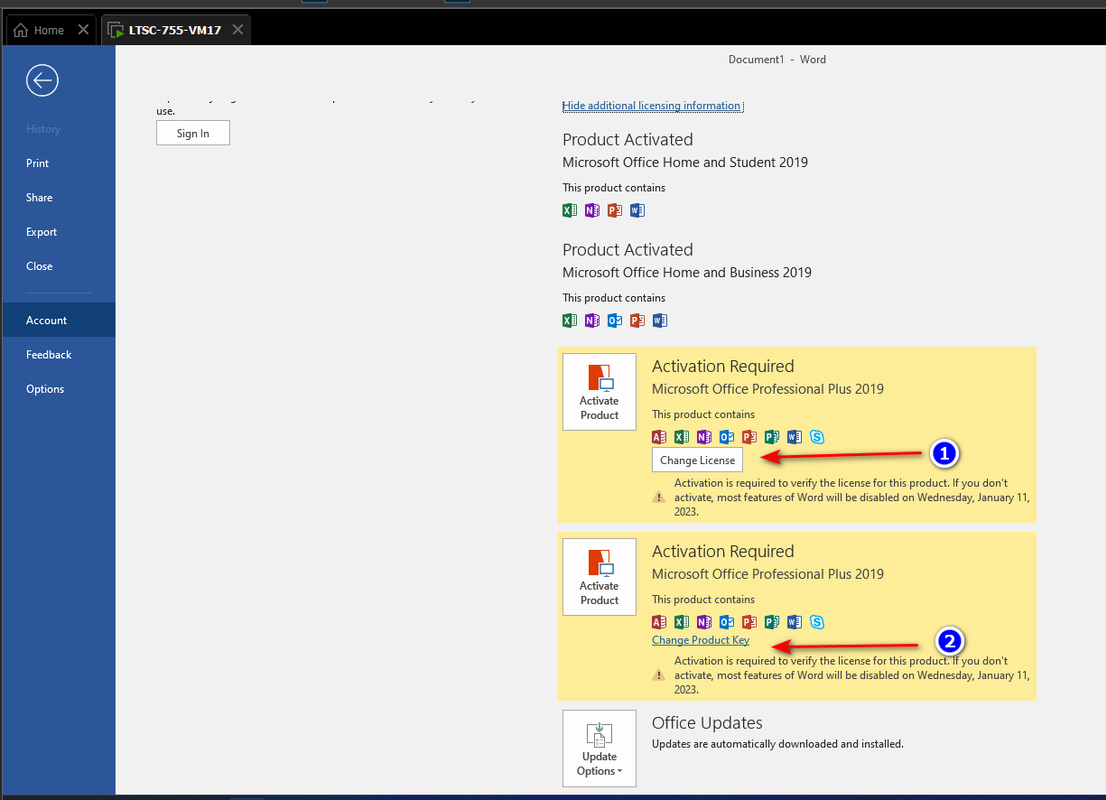The width and height of the screenshot is (1106, 800).
Task: Click Outlook icon above Change License button
Action: [727, 437]
